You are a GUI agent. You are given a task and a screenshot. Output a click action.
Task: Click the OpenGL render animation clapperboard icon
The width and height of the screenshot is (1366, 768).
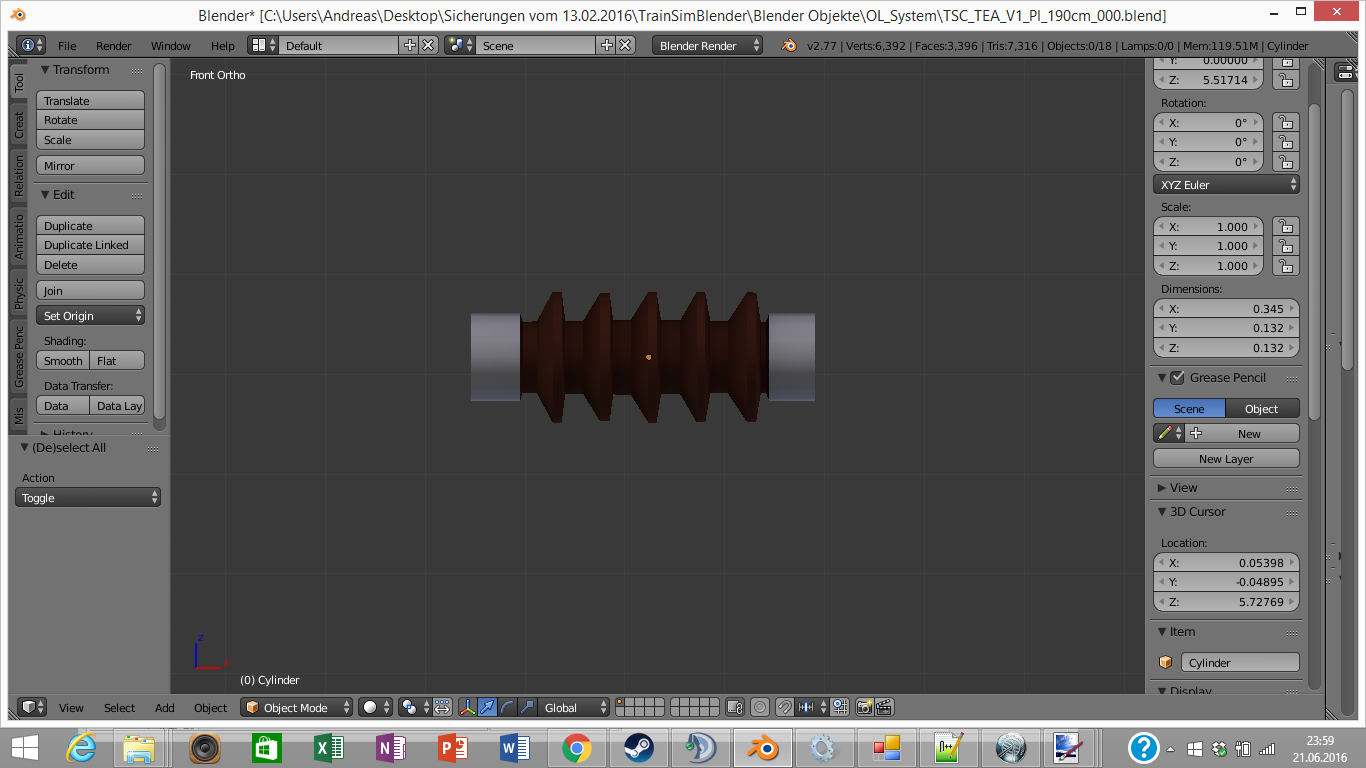[x=884, y=707]
